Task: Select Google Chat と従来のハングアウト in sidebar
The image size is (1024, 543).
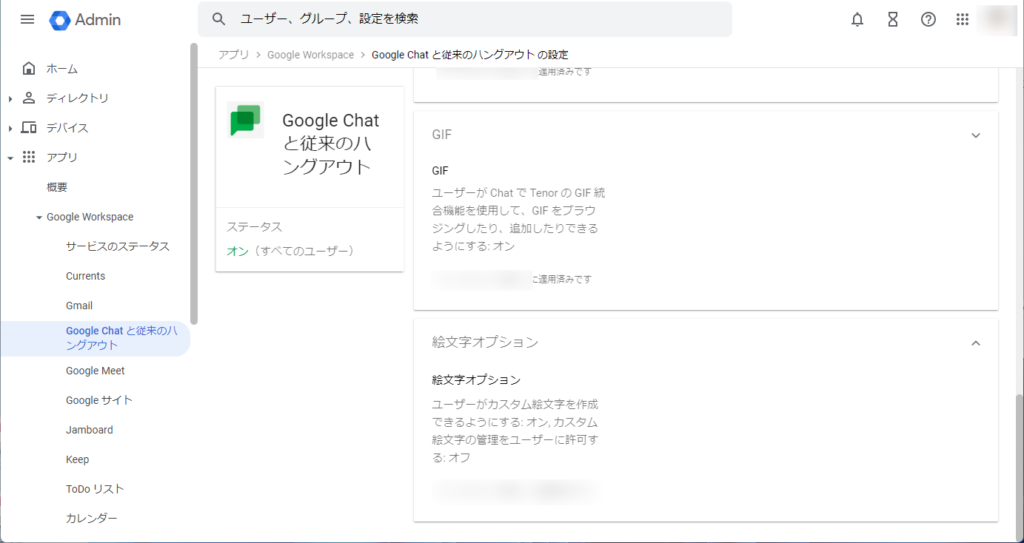Action: 95,338
